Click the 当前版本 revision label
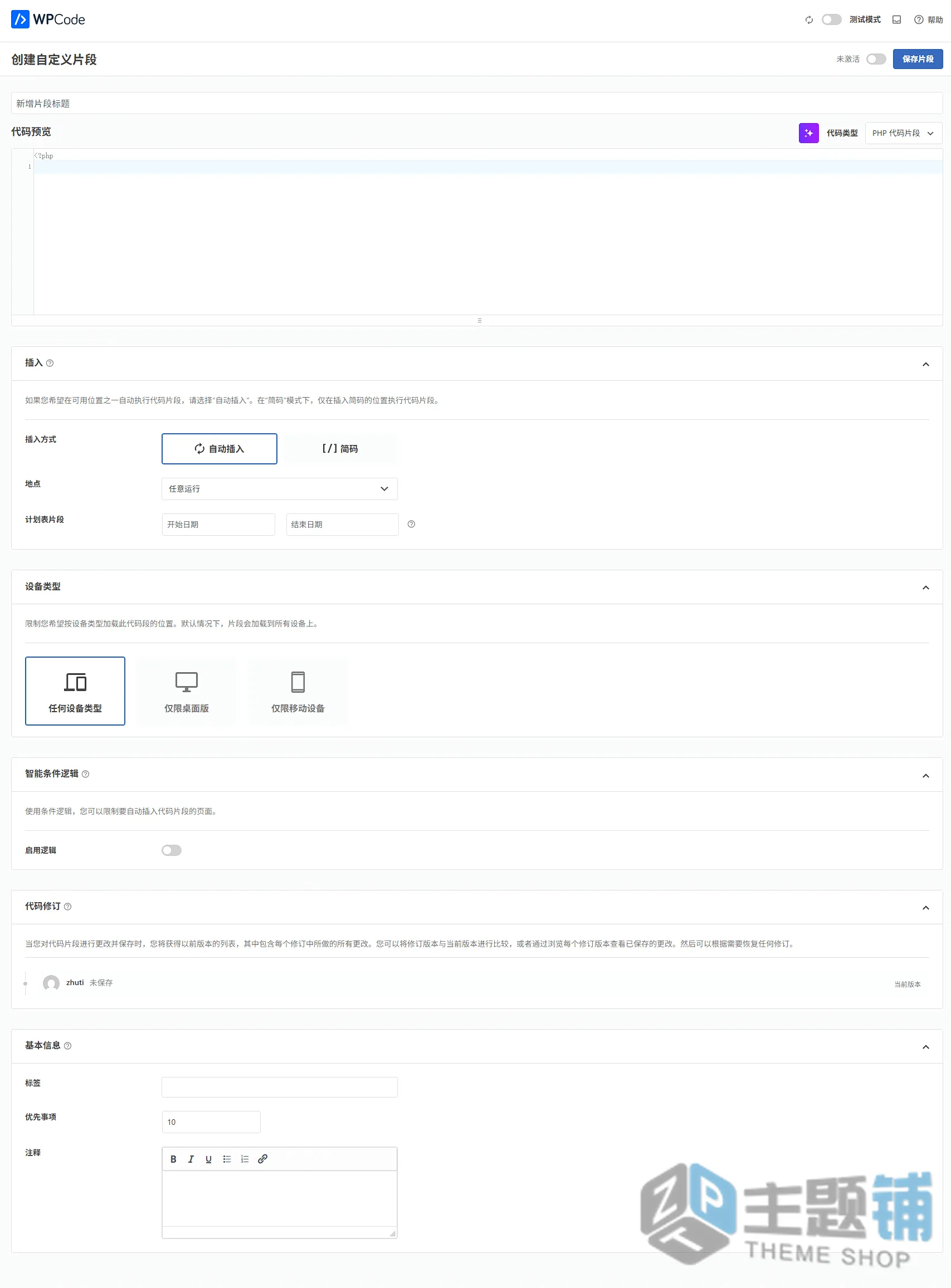Viewport: 951px width, 1288px height. 906,985
